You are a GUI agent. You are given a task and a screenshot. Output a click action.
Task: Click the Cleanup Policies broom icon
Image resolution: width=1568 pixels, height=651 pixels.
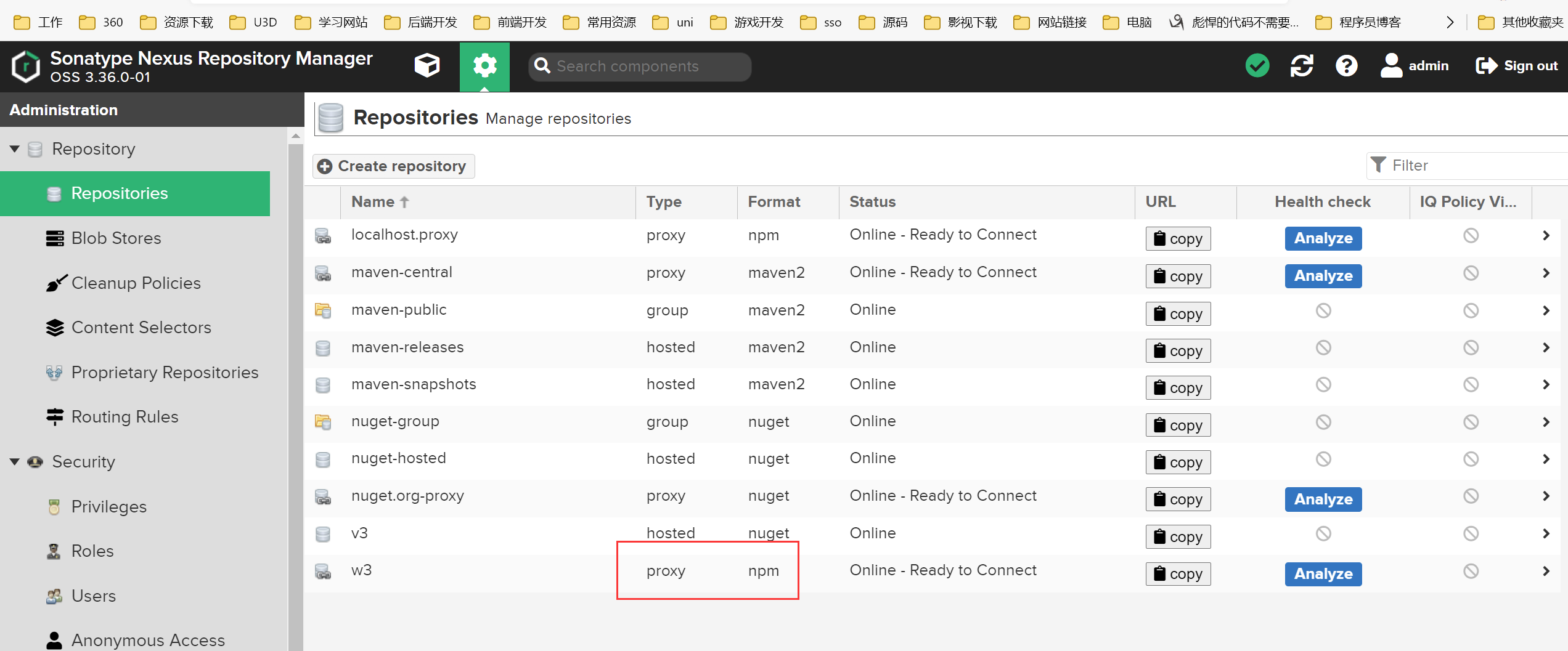coord(56,283)
